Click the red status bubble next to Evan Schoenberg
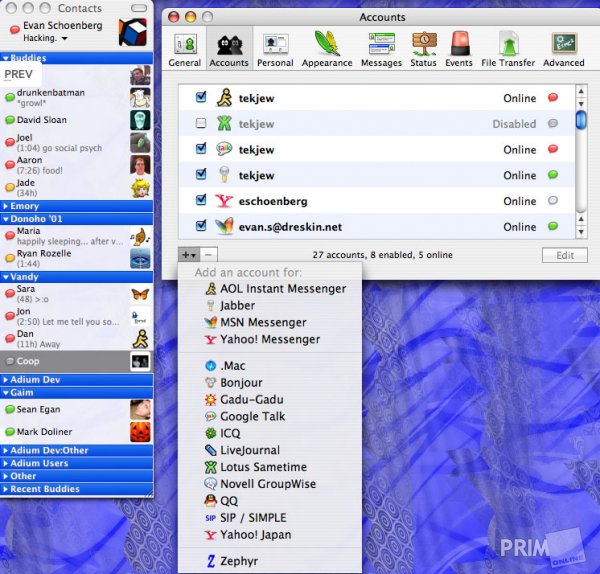The height and width of the screenshot is (574, 600). [x=15, y=29]
